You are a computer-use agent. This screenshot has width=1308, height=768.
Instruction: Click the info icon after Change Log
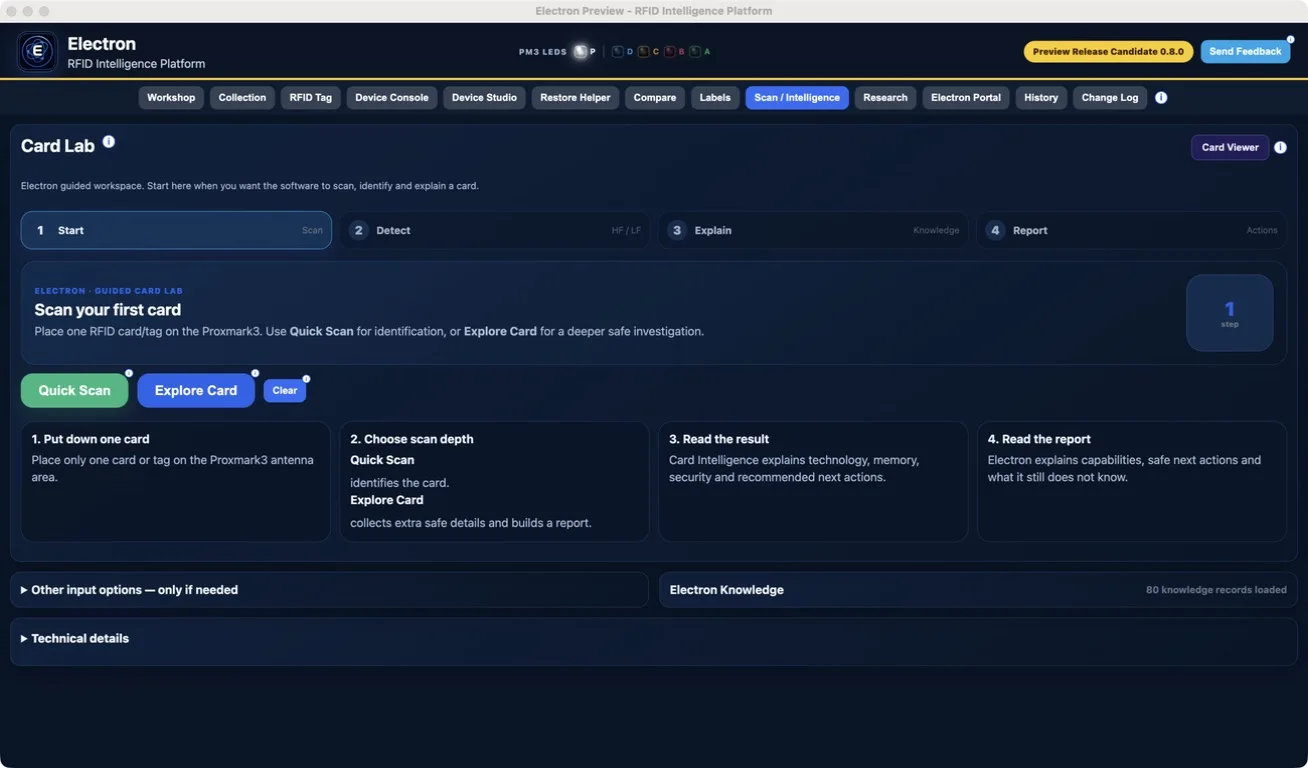coord(1161,98)
